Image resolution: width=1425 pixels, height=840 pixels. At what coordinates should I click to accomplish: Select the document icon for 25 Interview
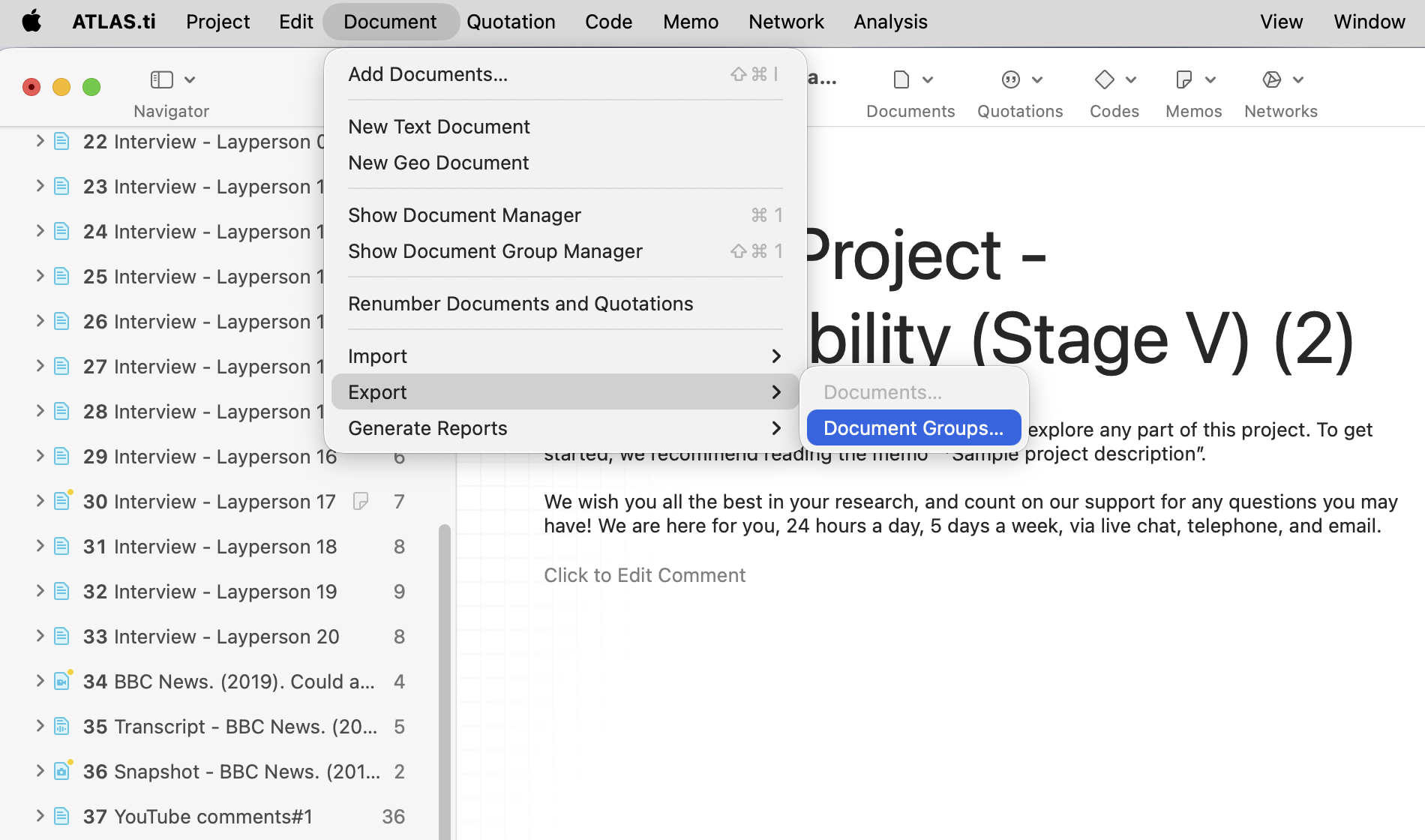point(62,276)
